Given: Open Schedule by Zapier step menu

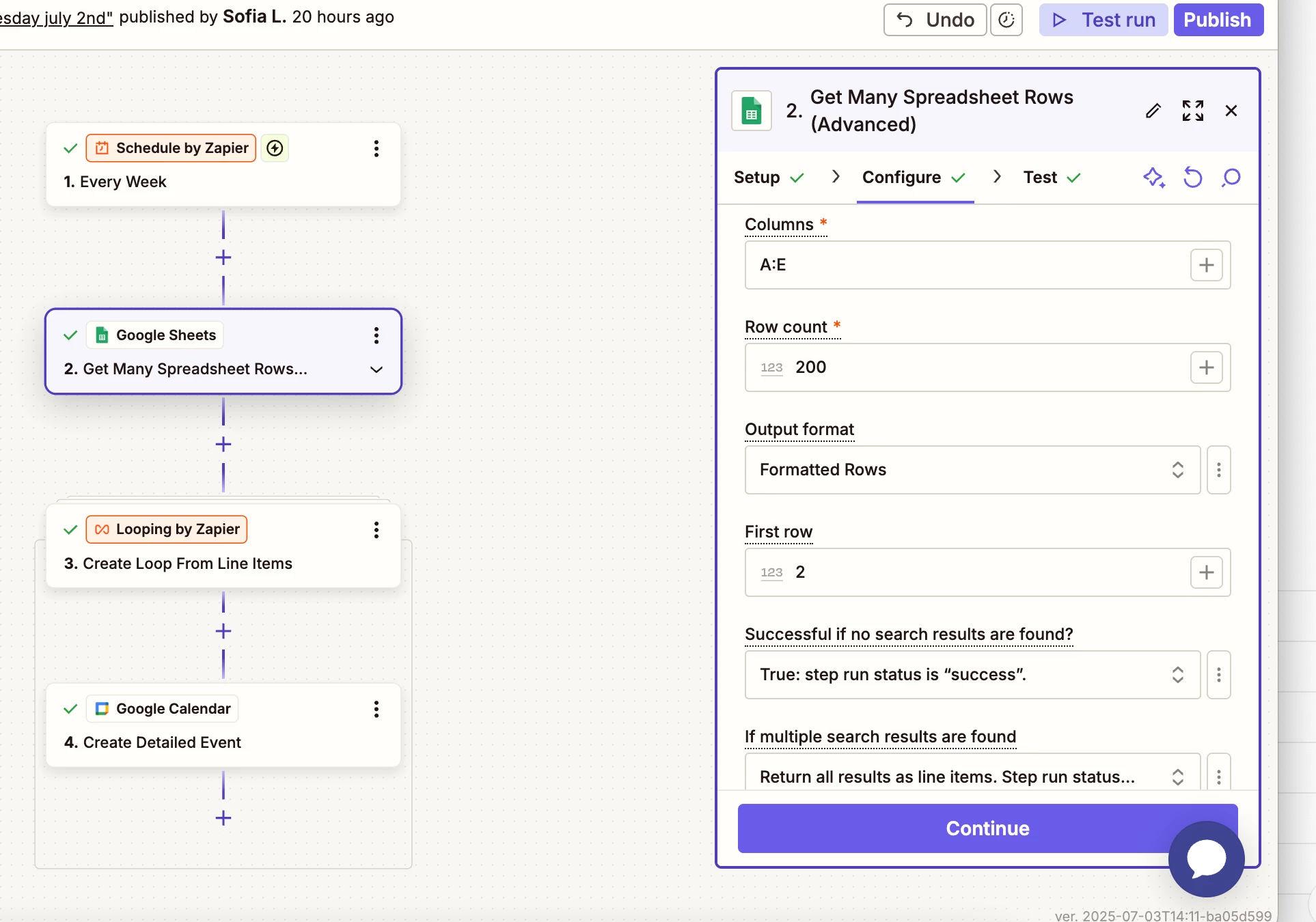Looking at the screenshot, I should pos(376,148).
